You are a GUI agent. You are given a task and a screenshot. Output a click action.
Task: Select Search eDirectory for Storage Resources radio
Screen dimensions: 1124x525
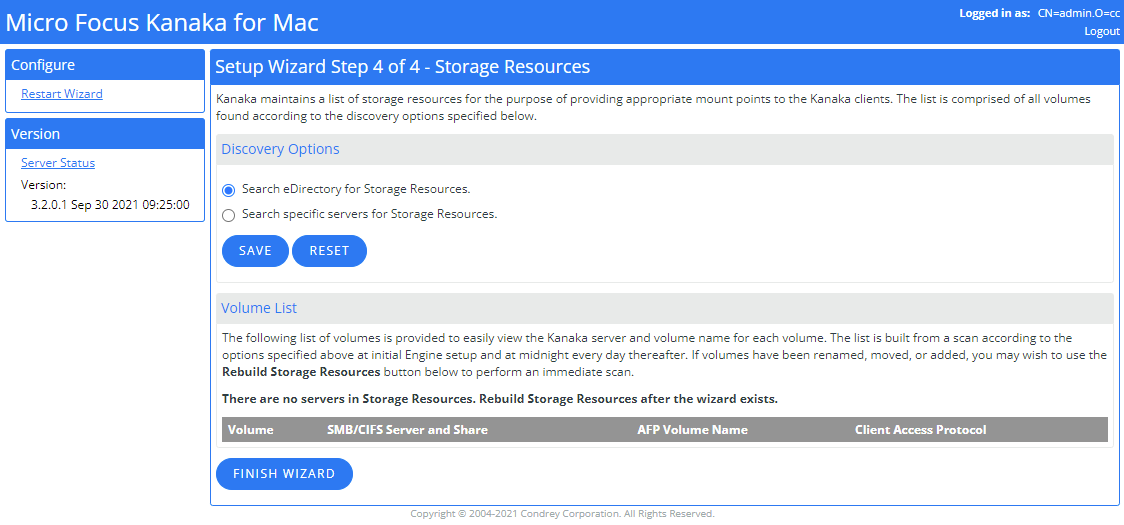[229, 190]
